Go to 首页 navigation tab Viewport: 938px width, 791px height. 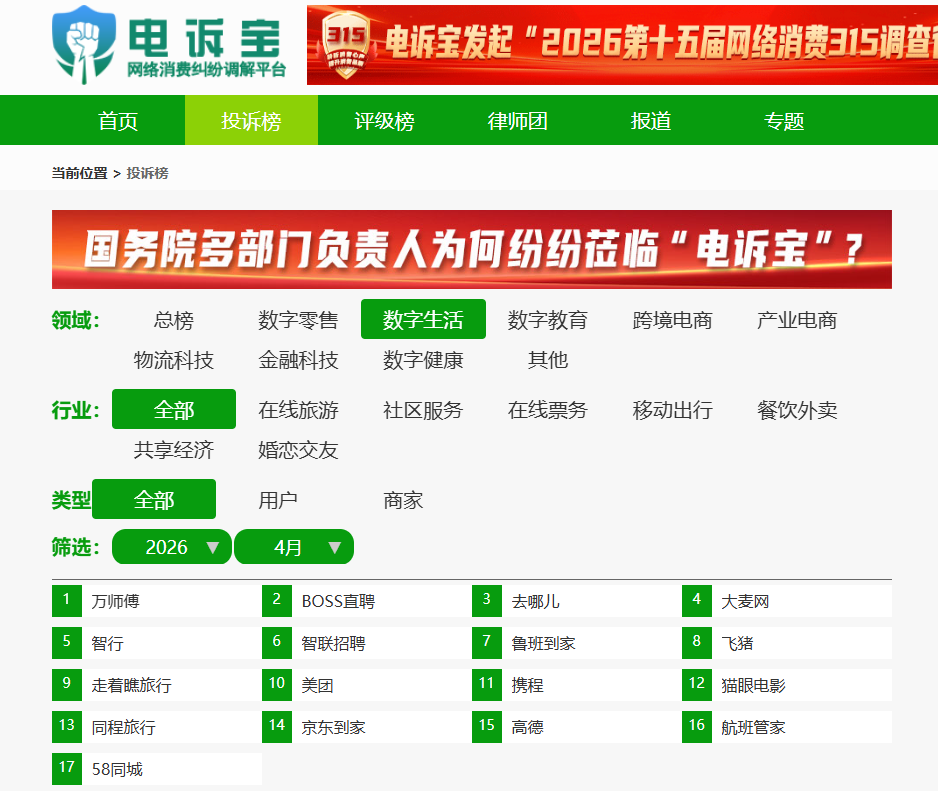pyautogui.click(x=118, y=120)
